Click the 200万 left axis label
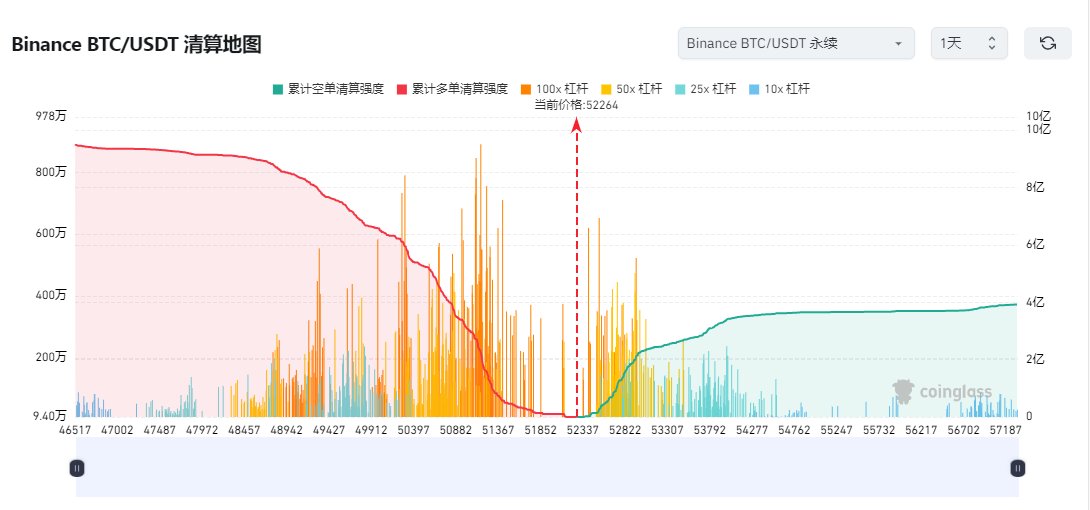Image resolution: width=1090 pixels, height=510 pixels. (x=51, y=358)
